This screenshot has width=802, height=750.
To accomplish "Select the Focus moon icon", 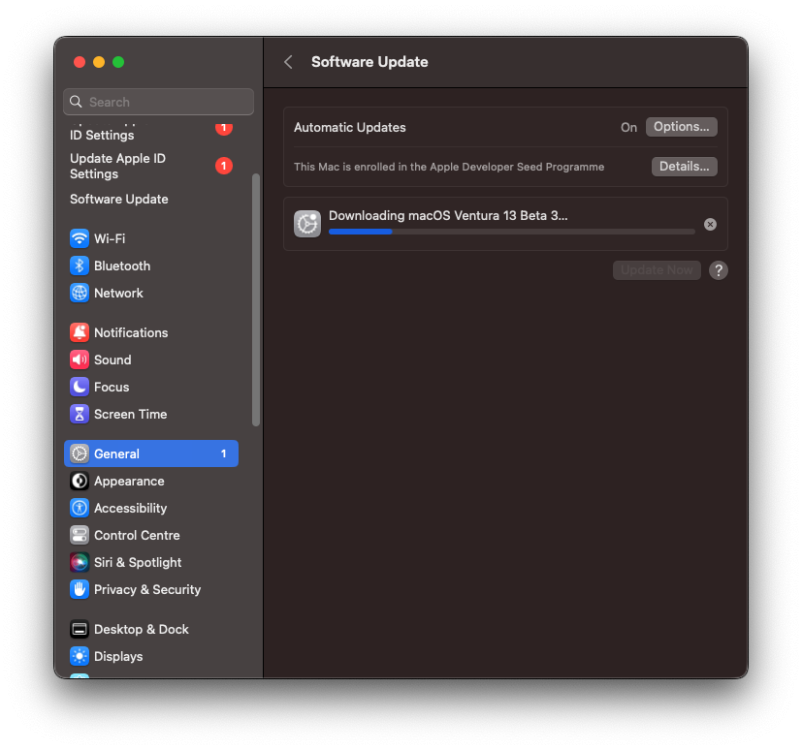I will pos(79,387).
